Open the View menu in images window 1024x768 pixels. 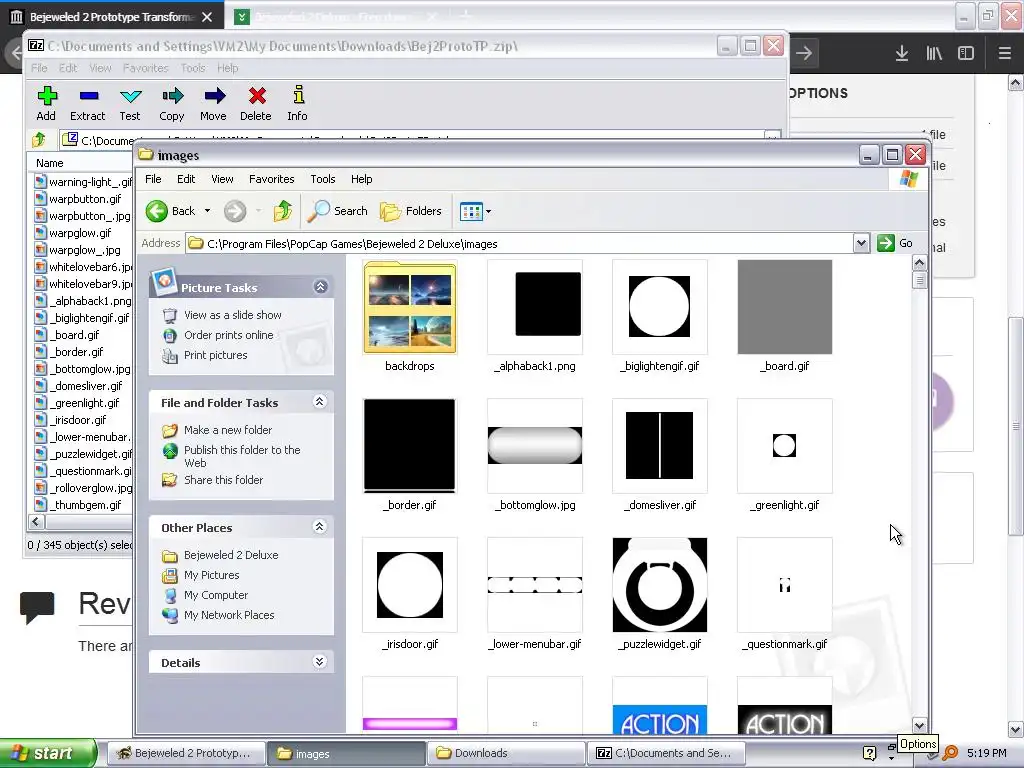point(222,179)
